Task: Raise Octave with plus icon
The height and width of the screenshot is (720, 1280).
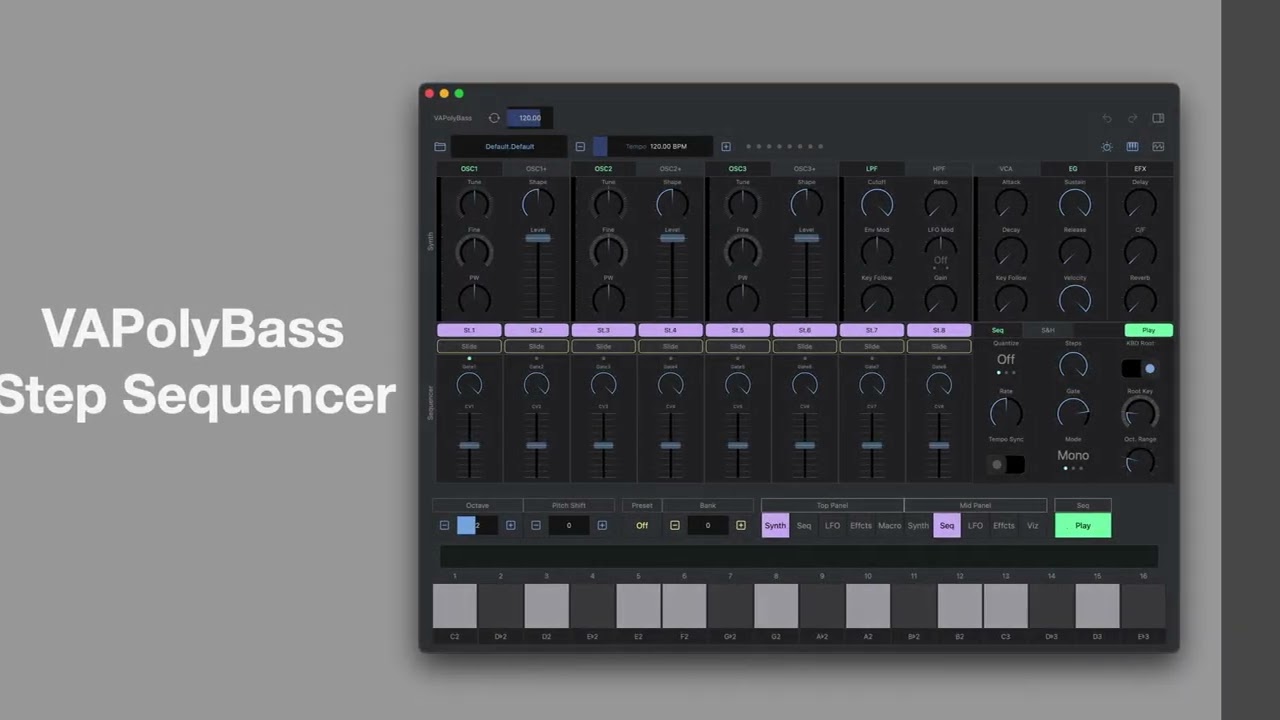Action: pos(510,525)
